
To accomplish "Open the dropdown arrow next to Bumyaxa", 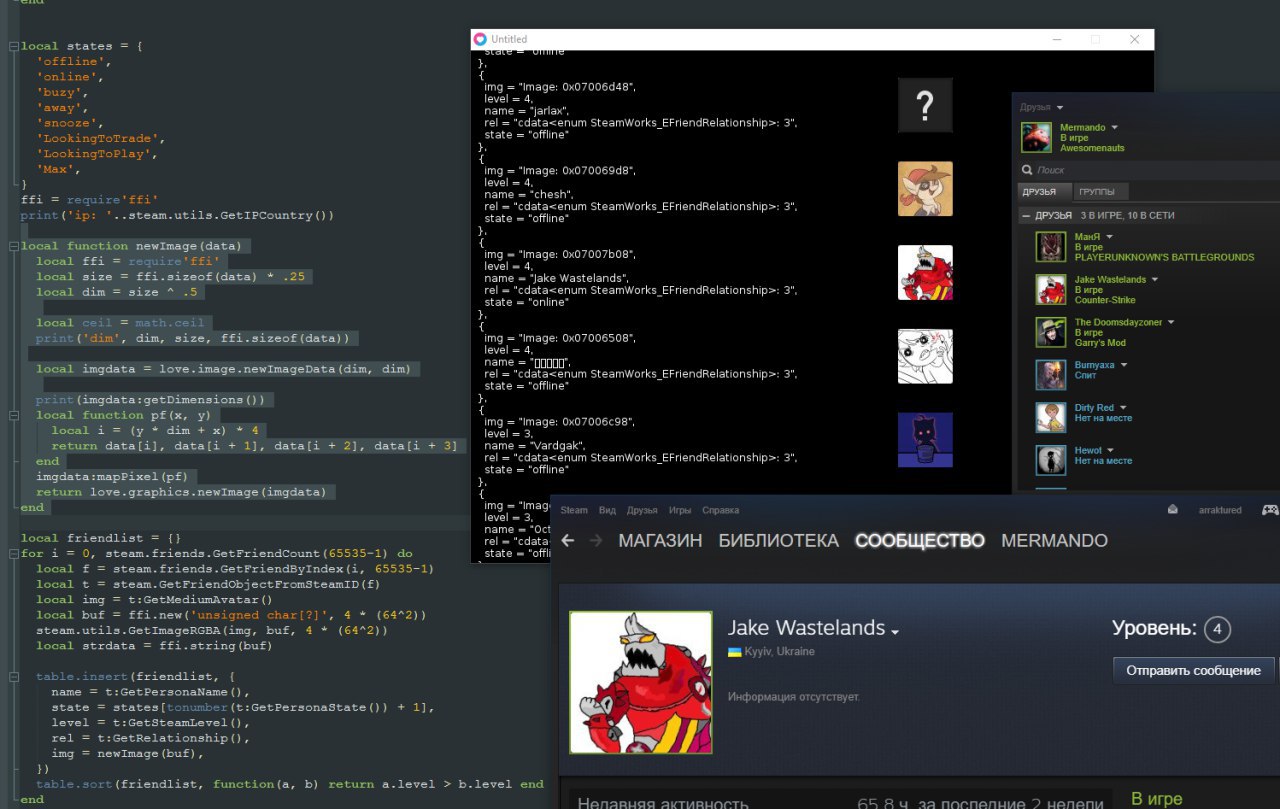I will [x=1124, y=366].
